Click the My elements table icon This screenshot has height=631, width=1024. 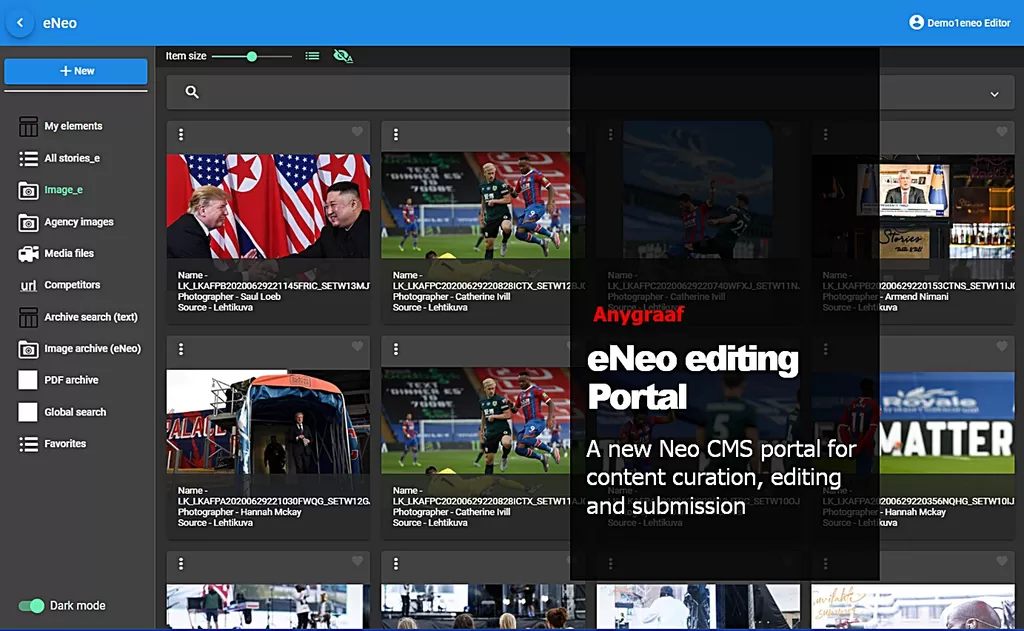[x=28, y=127]
